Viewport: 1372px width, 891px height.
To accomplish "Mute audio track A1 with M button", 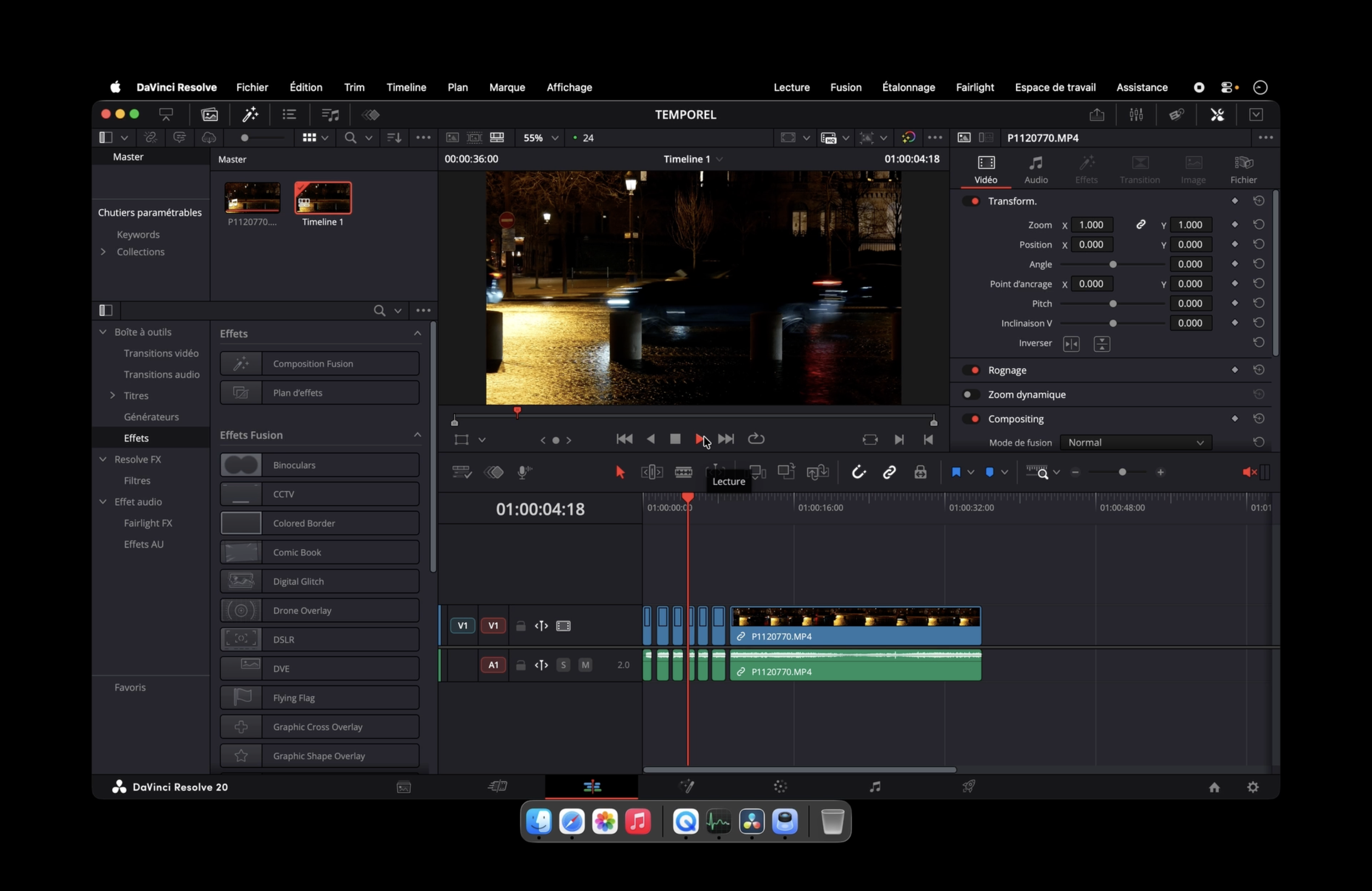I will (x=585, y=665).
